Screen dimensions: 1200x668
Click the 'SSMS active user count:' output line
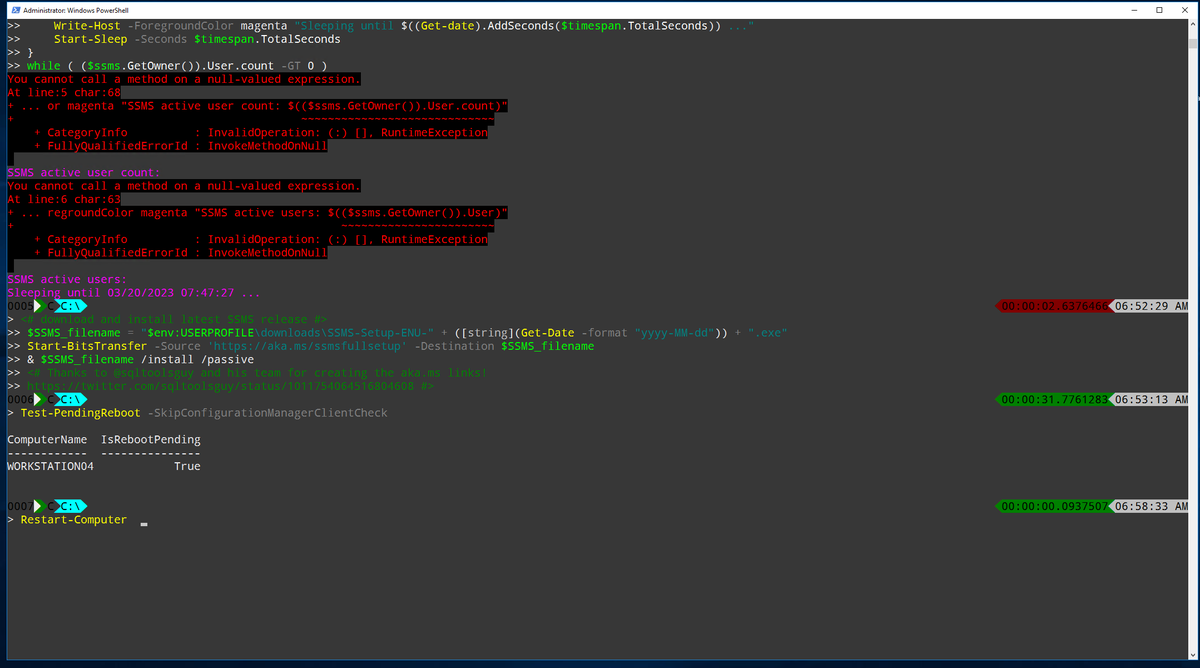coord(84,172)
